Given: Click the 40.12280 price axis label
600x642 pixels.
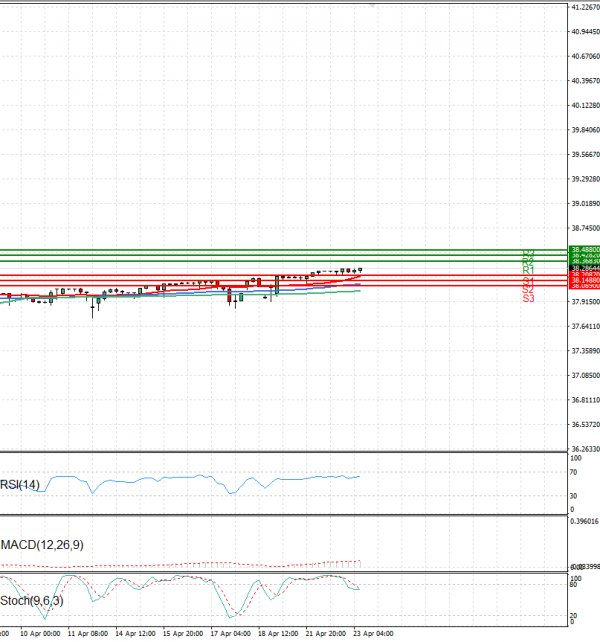Looking at the screenshot, I should pyautogui.click(x=586, y=105).
